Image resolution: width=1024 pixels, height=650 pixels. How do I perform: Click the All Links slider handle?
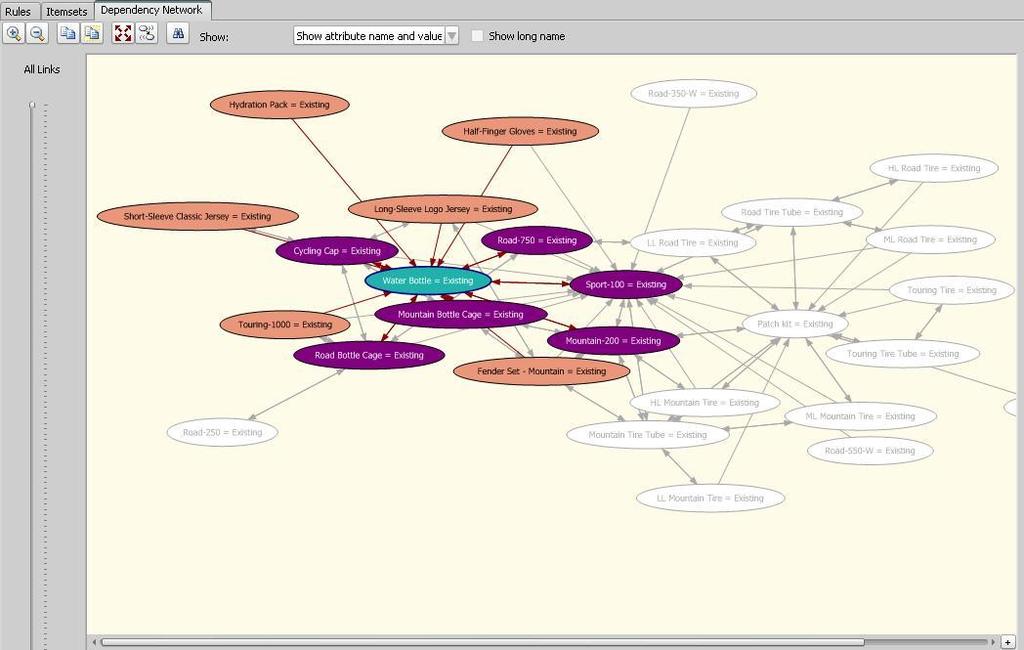coord(31,105)
